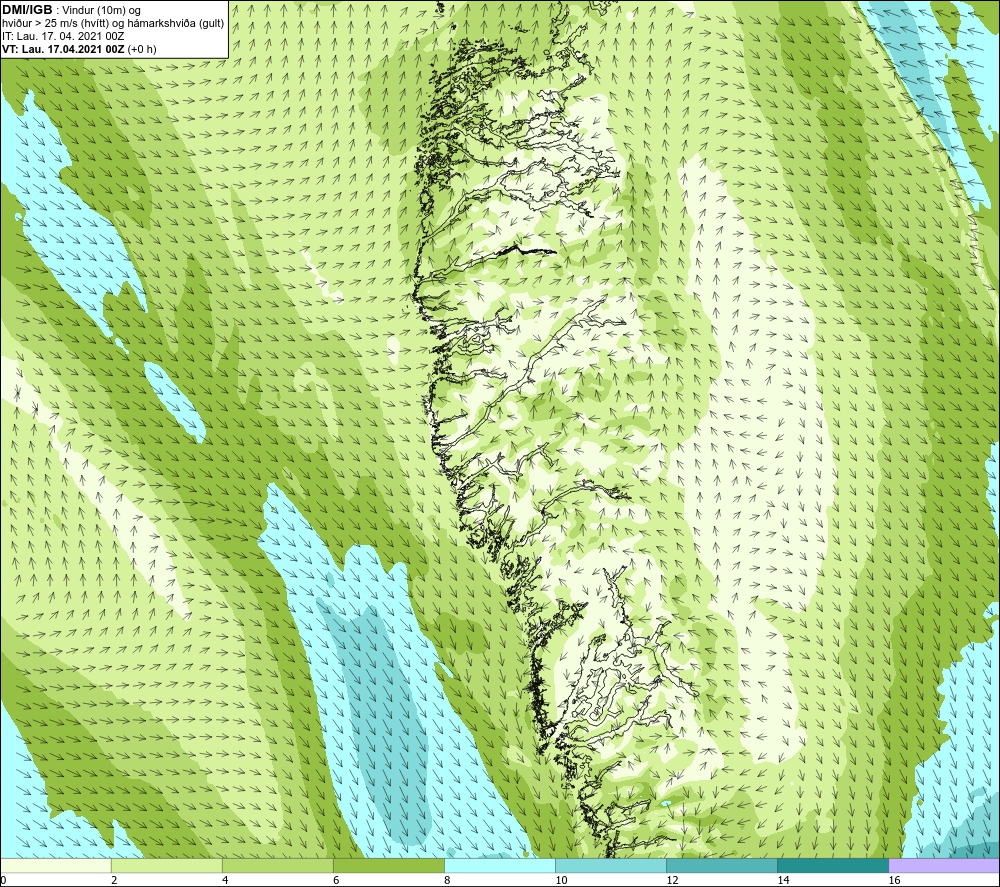Viewport: 1000px width, 887px height.
Task: Click the legend scale label "8"
Action: [447, 881]
